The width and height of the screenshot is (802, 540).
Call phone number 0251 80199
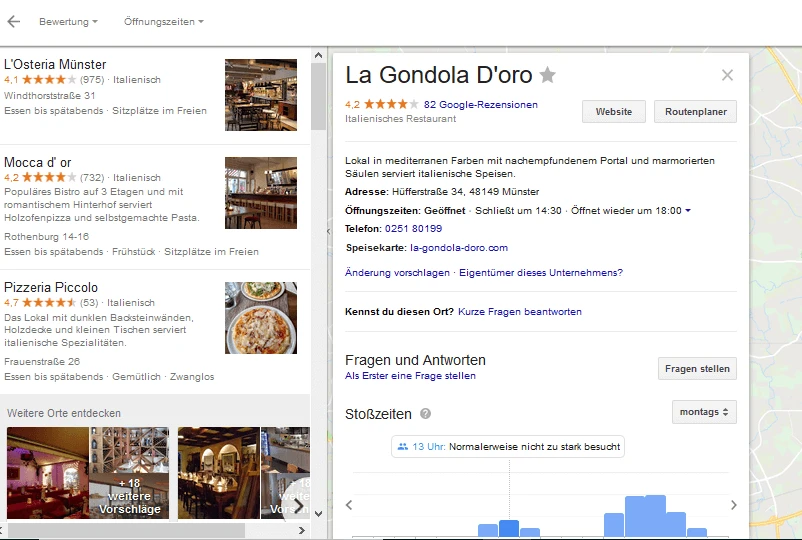pyautogui.click(x=413, y=229)
